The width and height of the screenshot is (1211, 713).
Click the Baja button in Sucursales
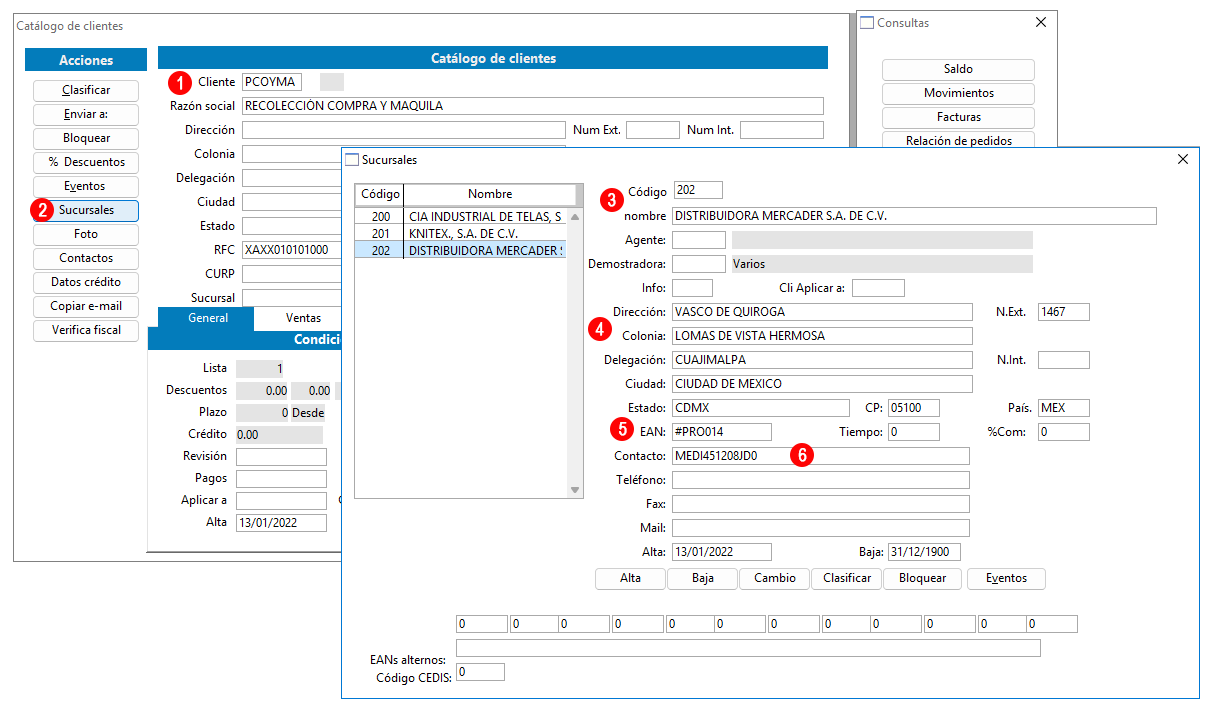click(703, 578)
